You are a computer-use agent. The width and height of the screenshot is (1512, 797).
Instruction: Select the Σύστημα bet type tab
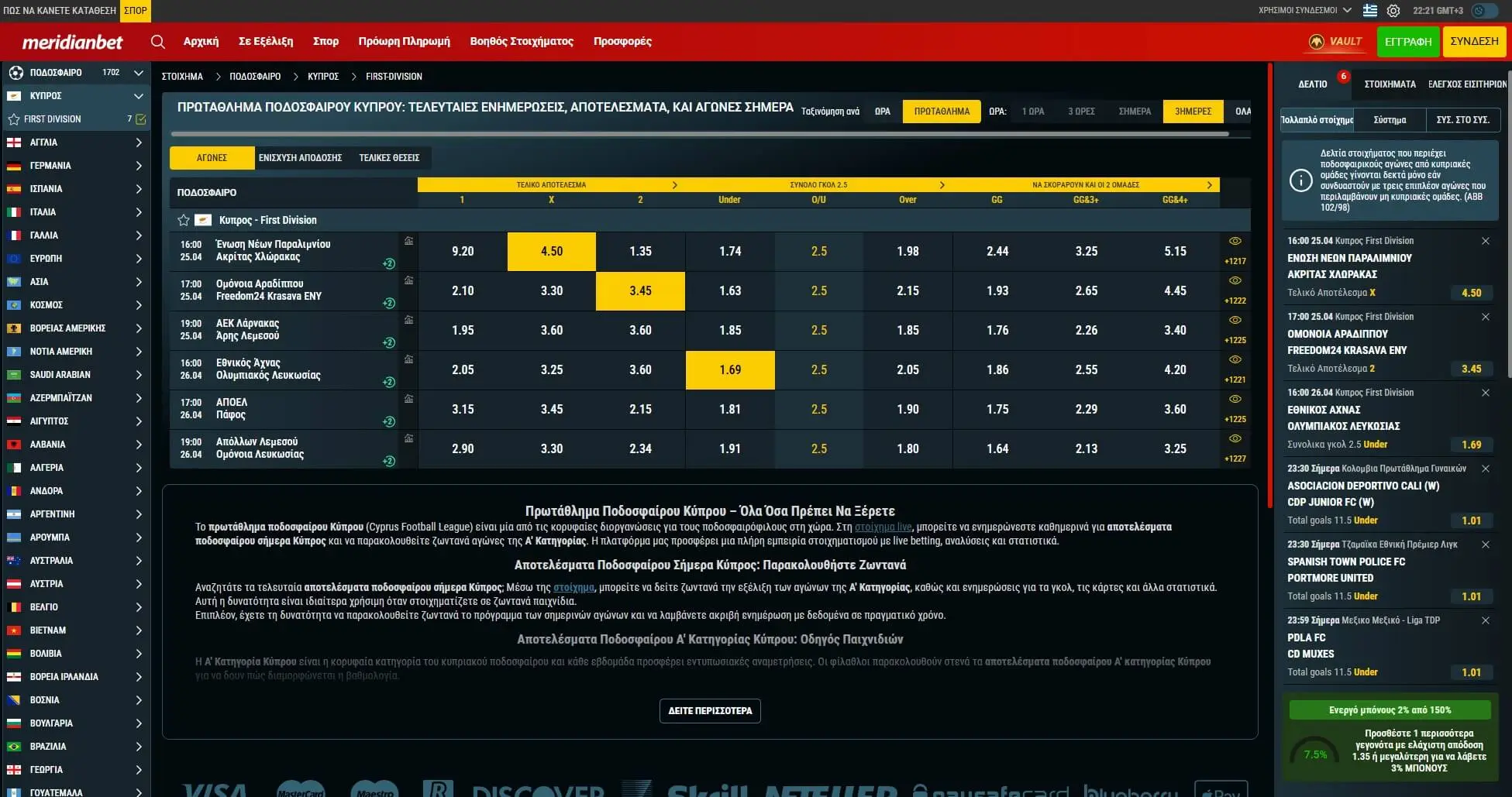(1390, 120)
